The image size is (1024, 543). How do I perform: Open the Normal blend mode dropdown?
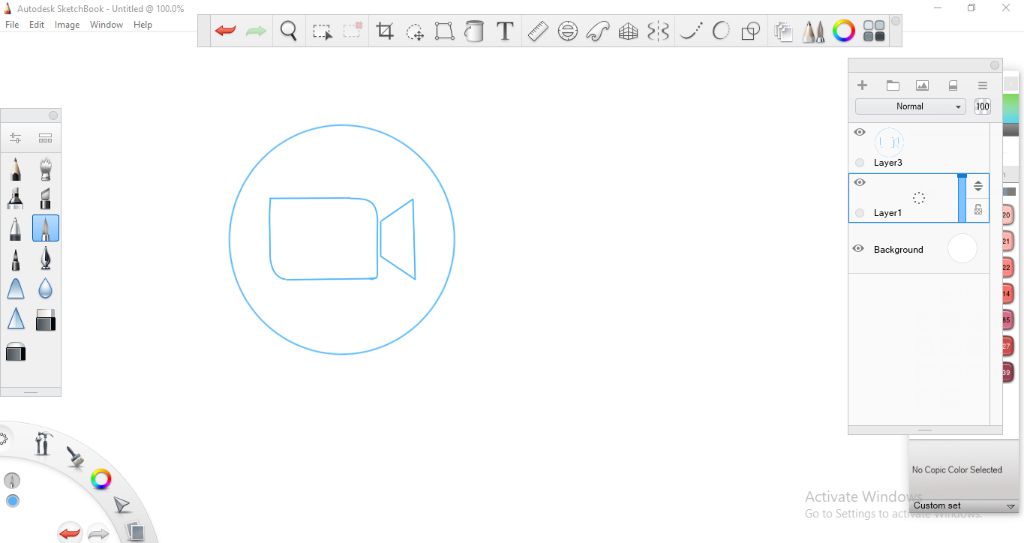point(910,107)
